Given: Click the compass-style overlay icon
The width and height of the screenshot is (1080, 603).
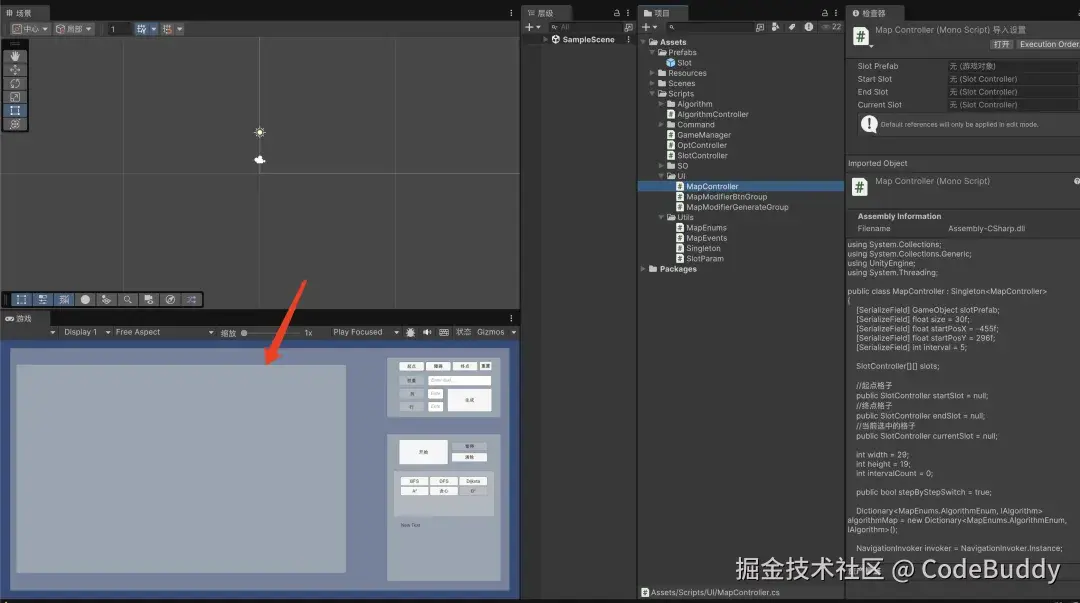Looking at the screenshot, I should [170, 300].
